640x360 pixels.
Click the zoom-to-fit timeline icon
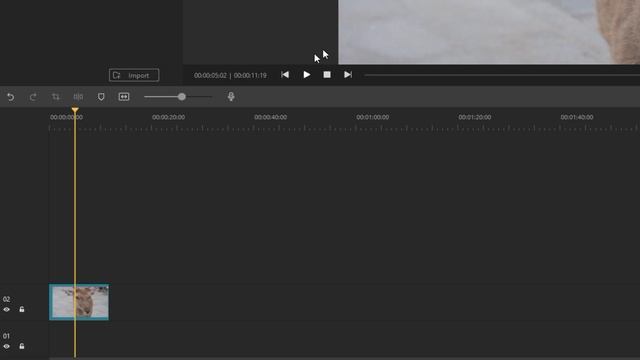pos(124,97)
